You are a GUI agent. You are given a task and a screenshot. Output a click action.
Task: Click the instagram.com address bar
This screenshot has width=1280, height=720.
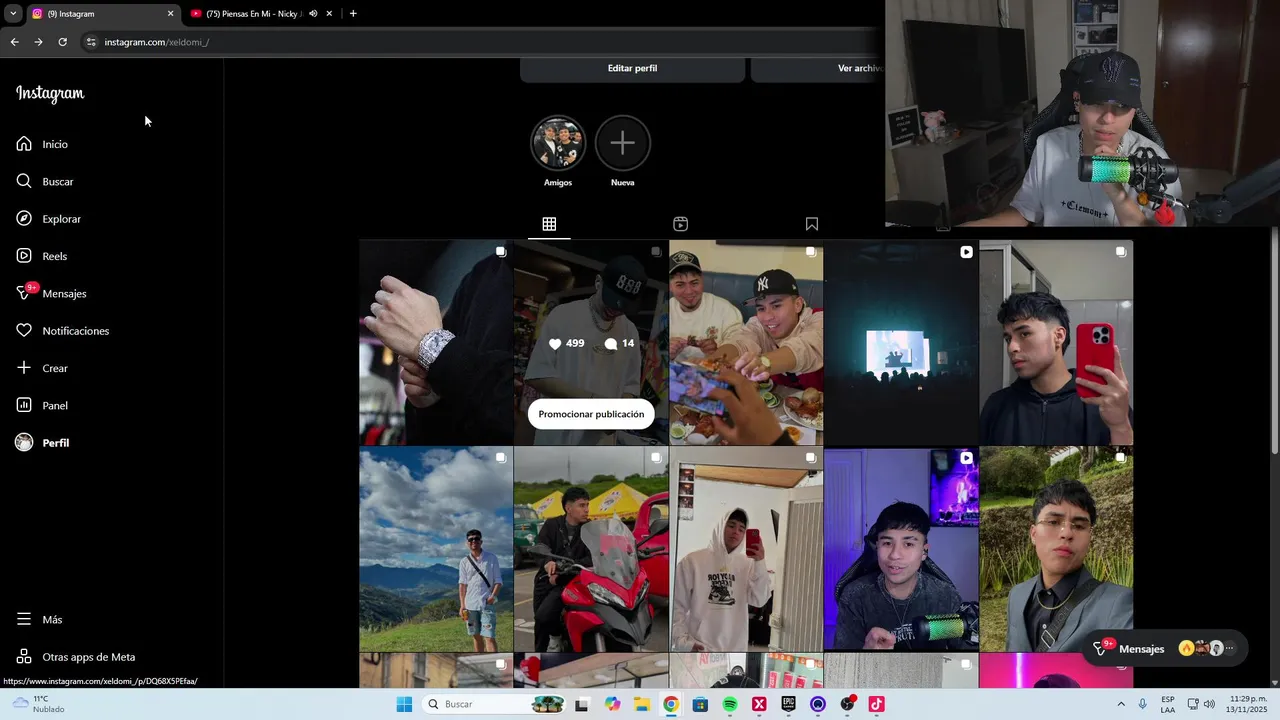(x=480, y=42)
